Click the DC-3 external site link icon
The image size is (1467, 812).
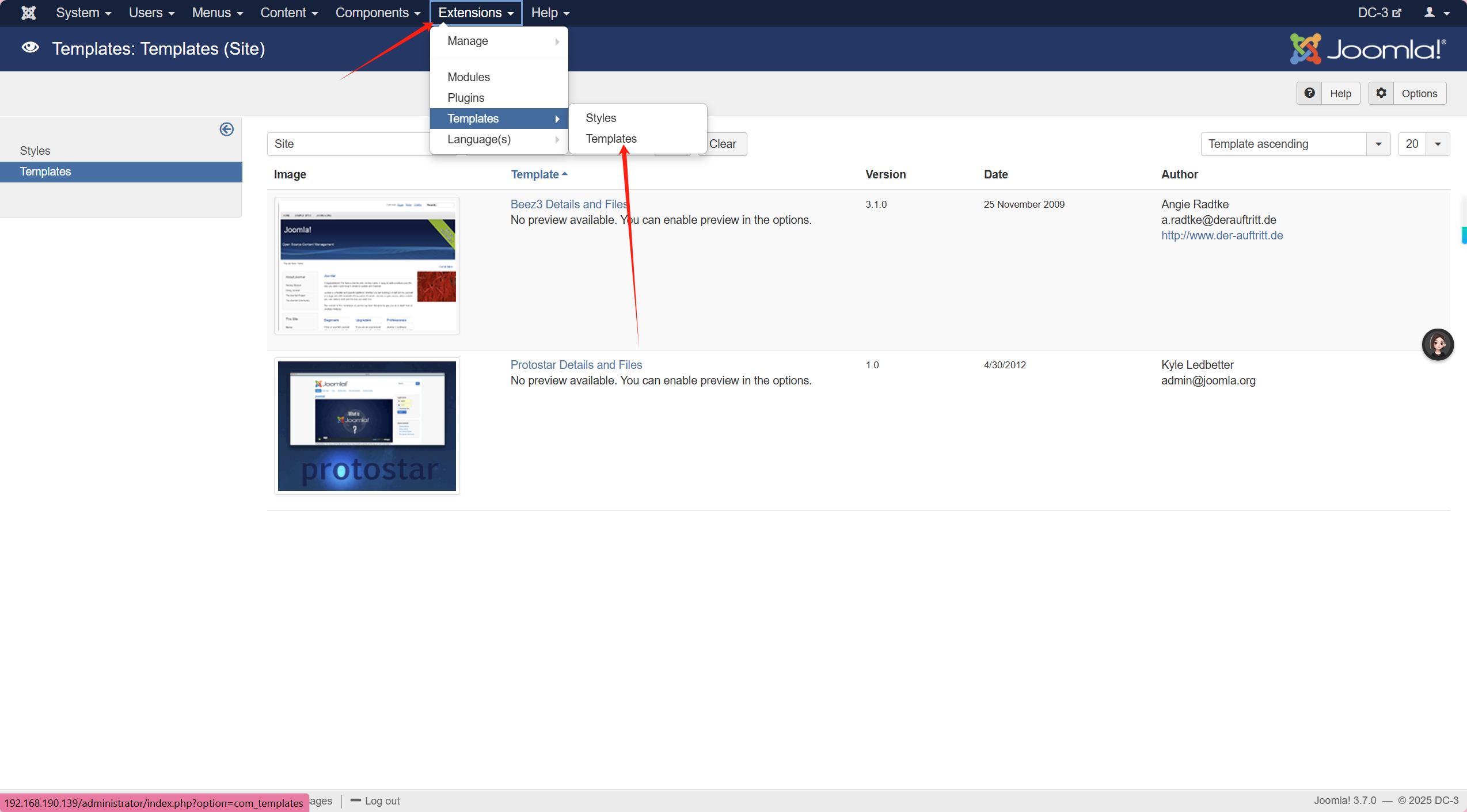pos(1396,13)
